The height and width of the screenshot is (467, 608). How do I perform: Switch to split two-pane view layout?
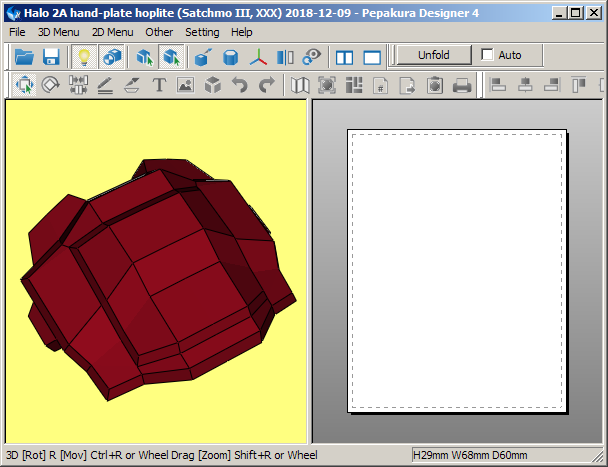coord(344,57)
